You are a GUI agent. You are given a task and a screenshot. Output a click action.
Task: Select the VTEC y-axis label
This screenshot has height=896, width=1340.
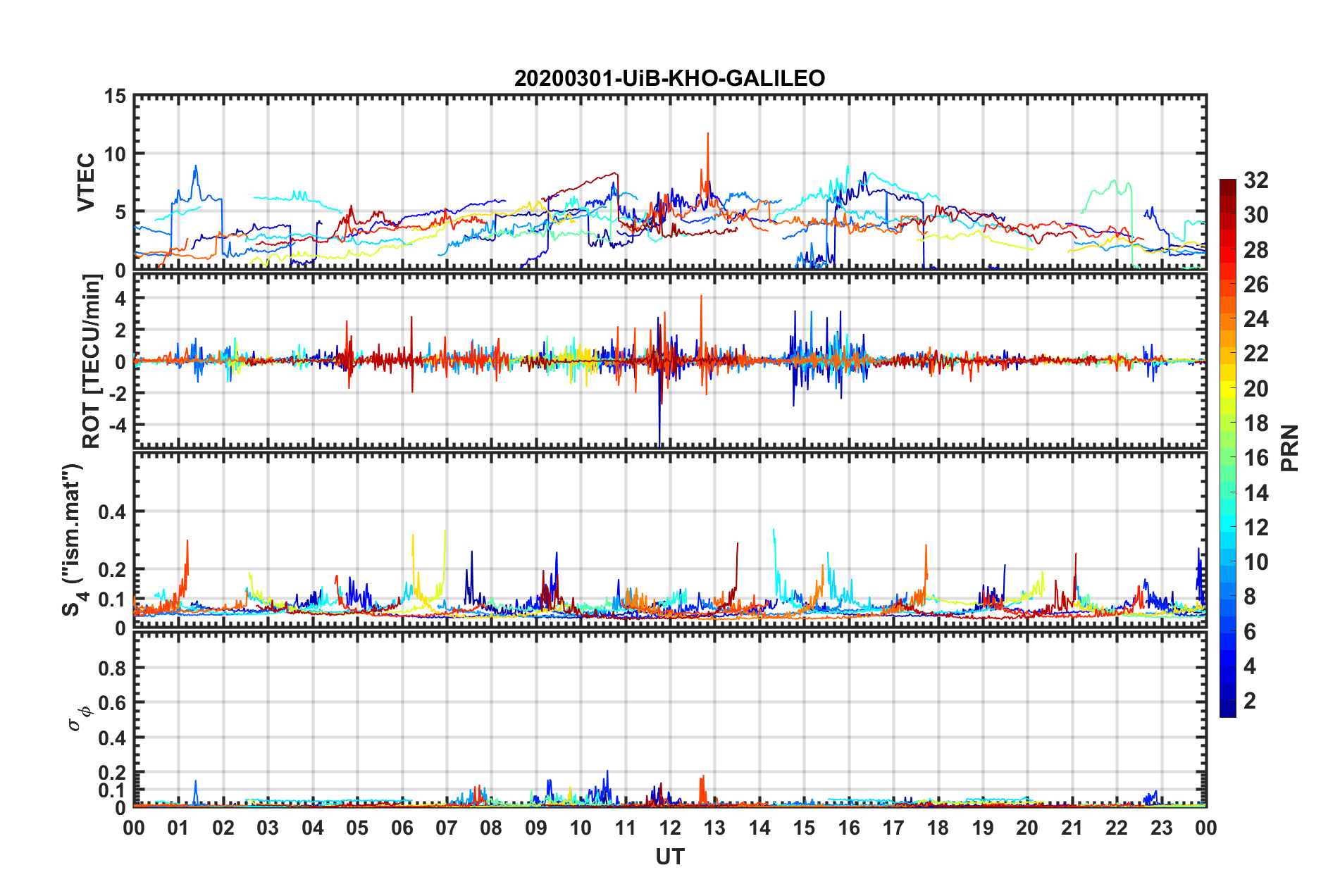click(86, 182)
